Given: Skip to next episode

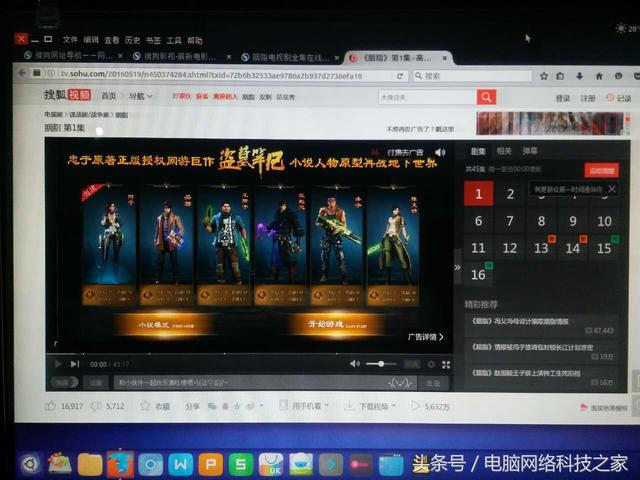Looking at the screenshot, I should 75,364.
